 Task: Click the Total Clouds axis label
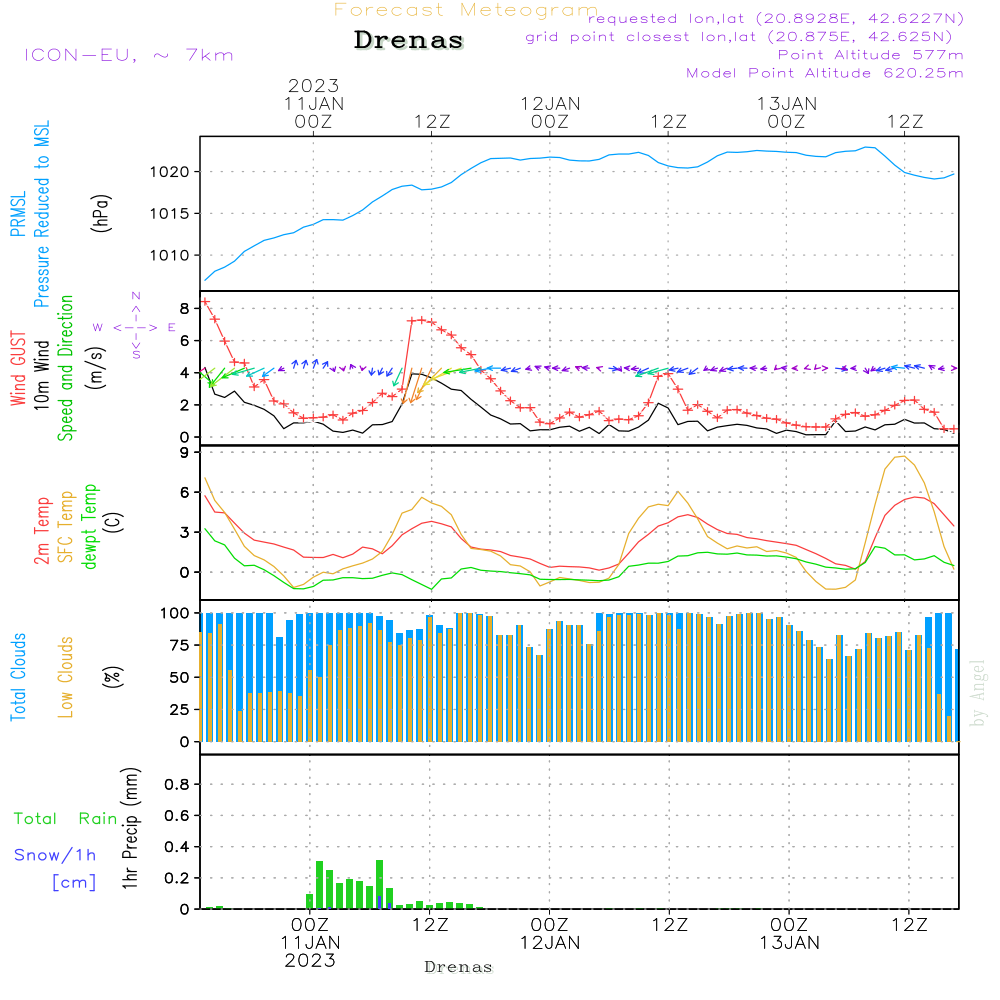pyautogui.click(x=18, y=677)
